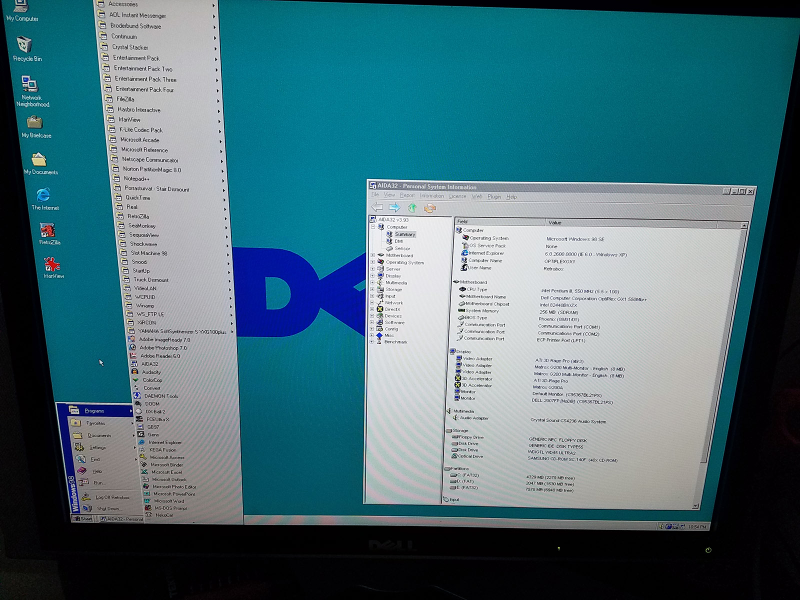Open the Winamp program folder
Screen dimensions: 800x600
[x=180, y=305]
